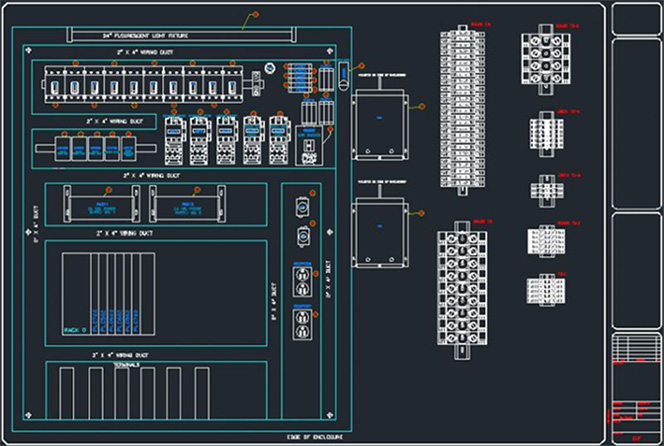Click red balloon on light fixture leader line
This screenshot has width=664, height=446.
point(255,15)
